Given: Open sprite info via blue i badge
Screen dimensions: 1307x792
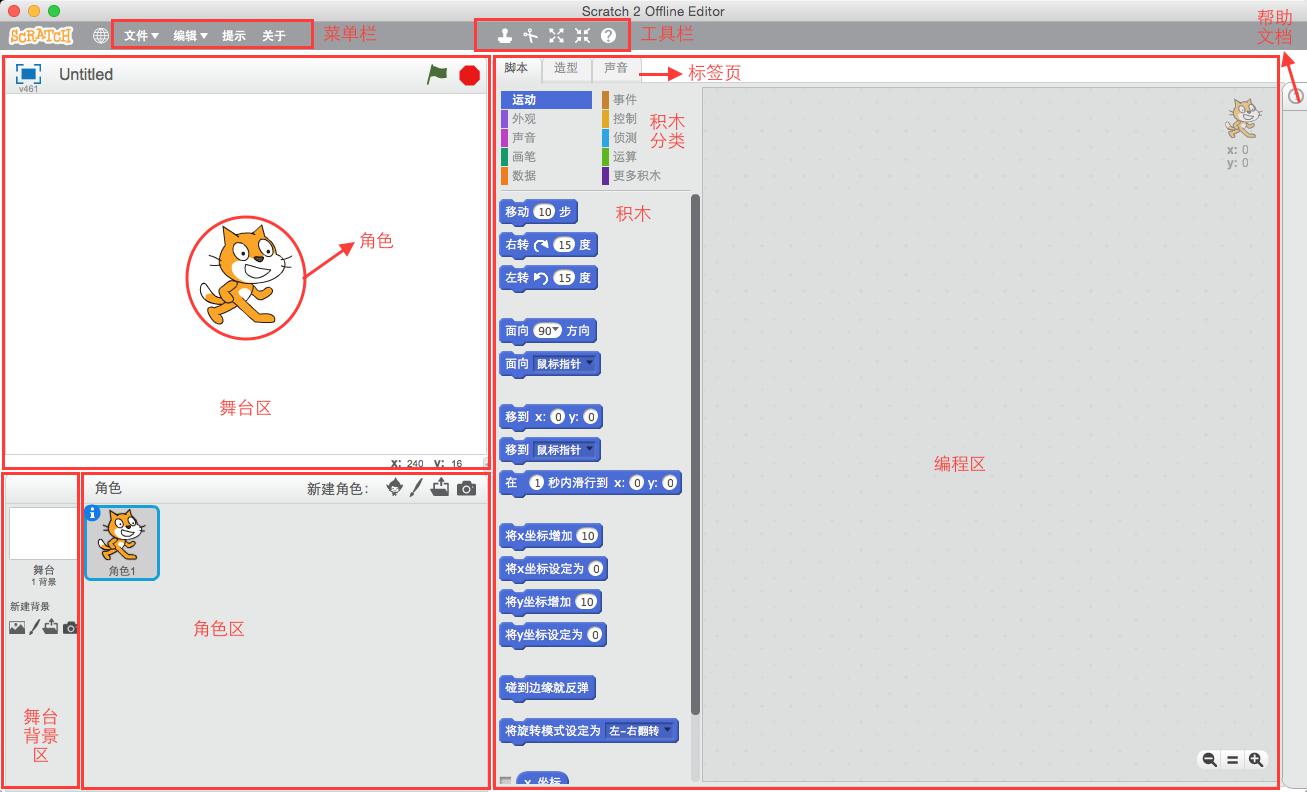Looking at the screenshot, I should coord(93,513).
